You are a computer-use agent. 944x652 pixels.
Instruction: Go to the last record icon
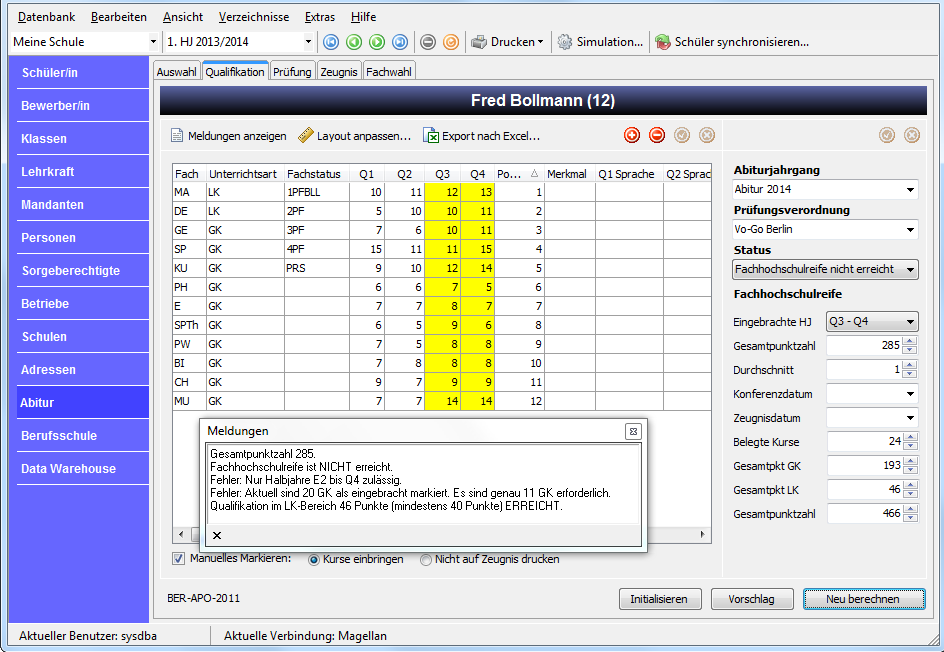point(400,42)
